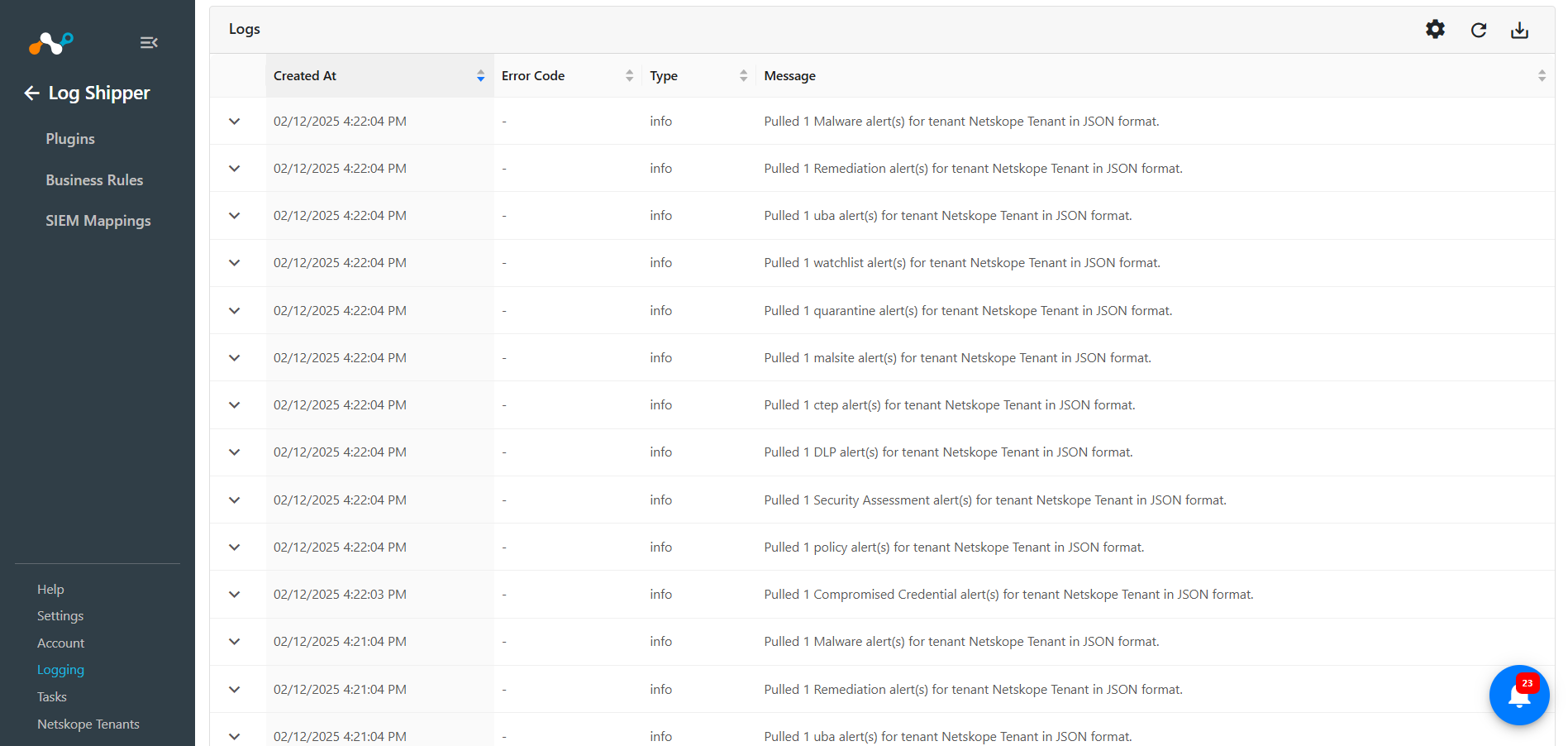Open the Help link

point(50,590)
